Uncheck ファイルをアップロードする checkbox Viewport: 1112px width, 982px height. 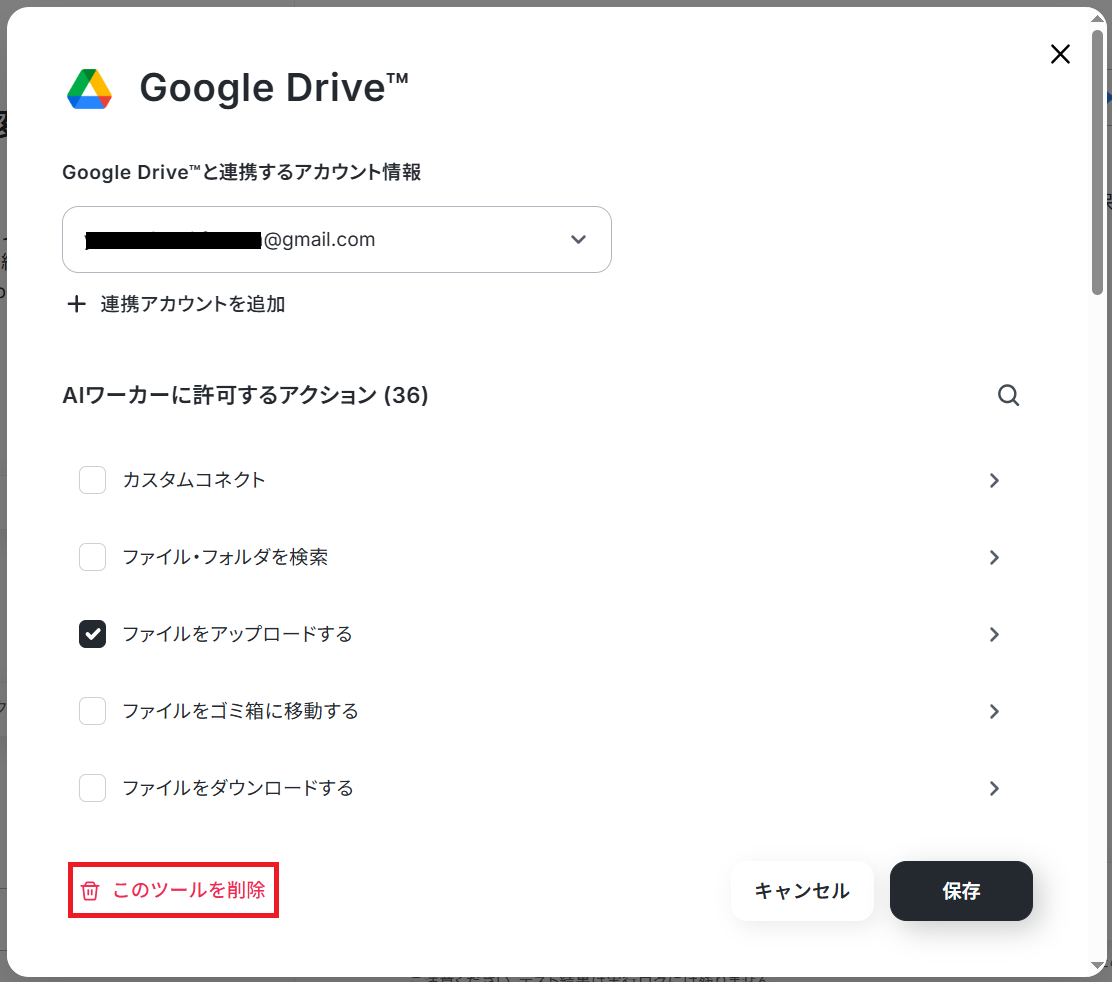tap(92, 634)
